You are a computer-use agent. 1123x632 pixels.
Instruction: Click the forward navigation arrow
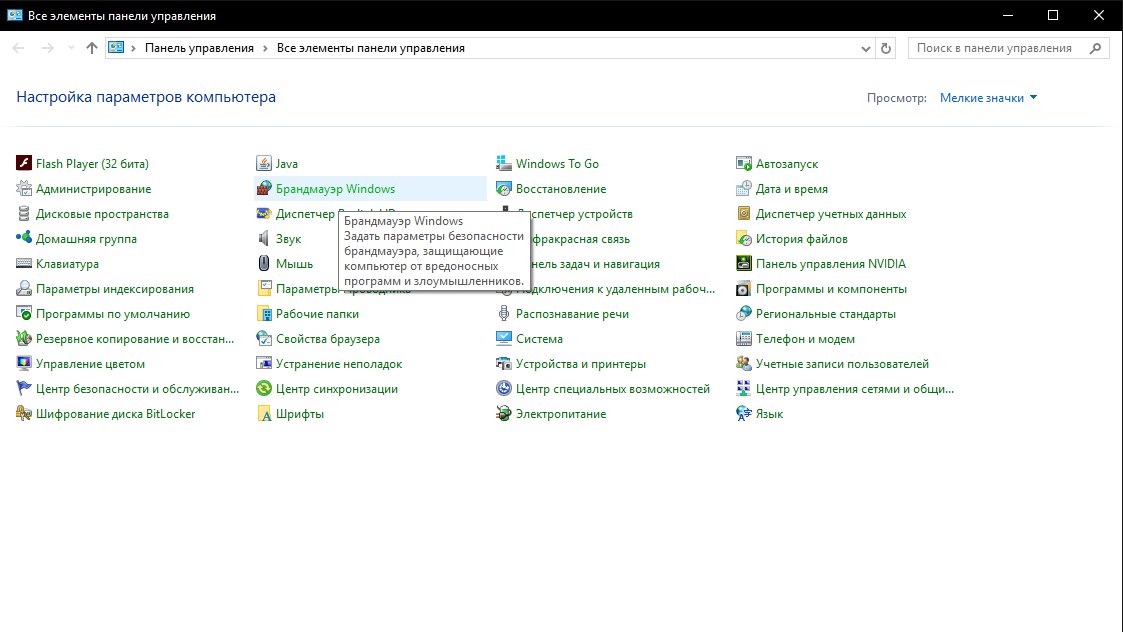[x=47, y=48]
